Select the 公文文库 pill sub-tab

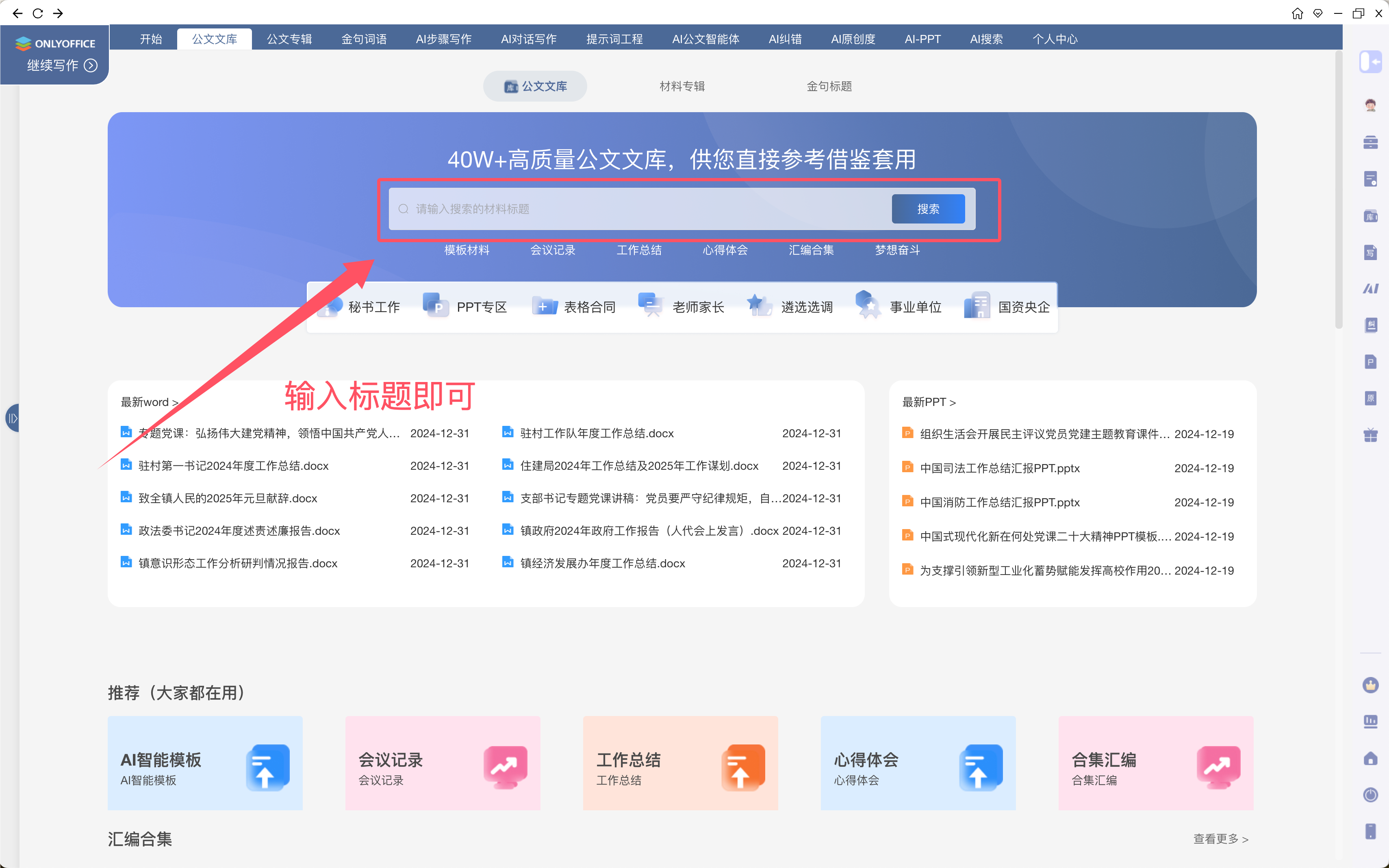pyautogui.click(x=535, y=86)
